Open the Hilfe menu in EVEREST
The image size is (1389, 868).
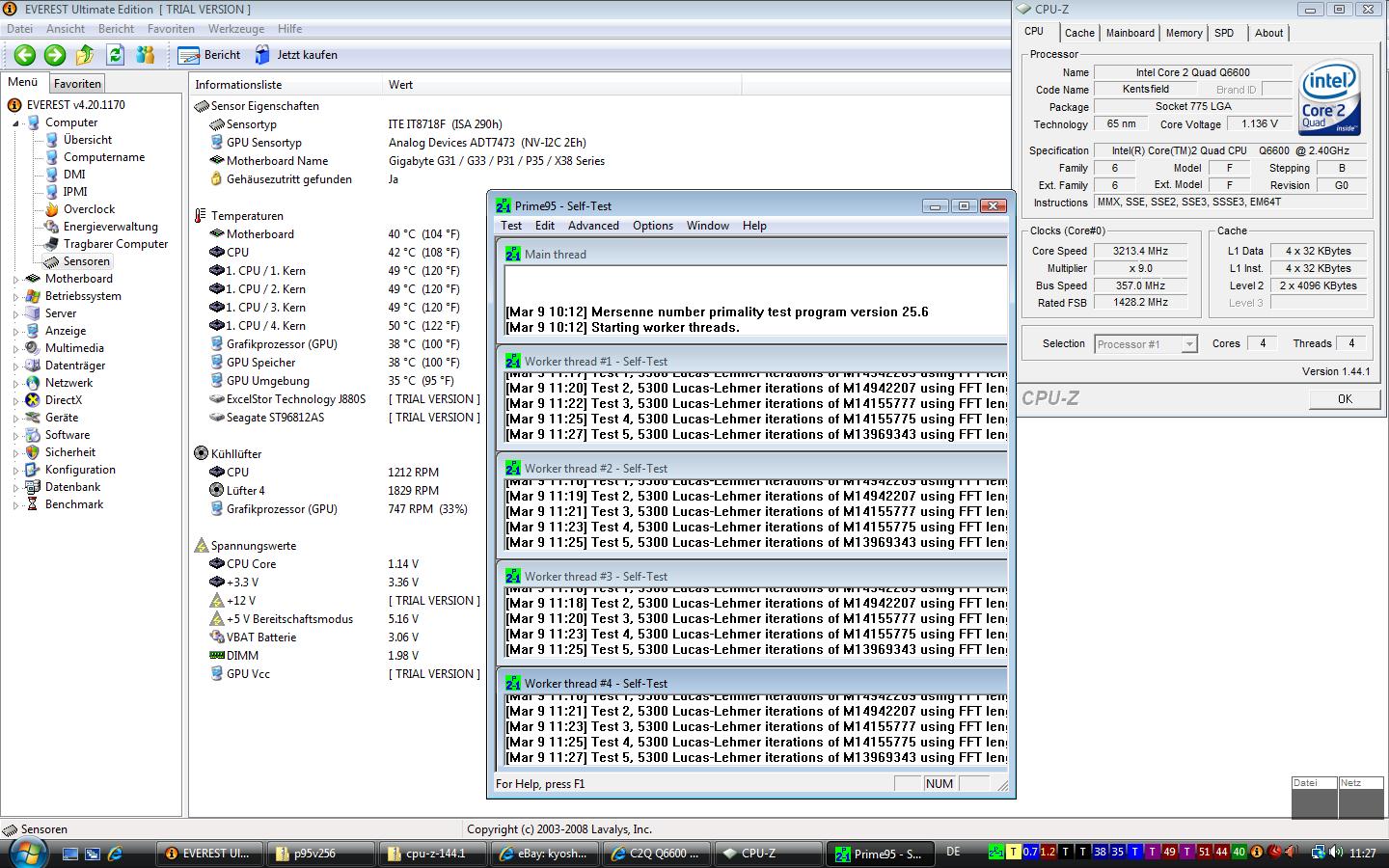click(x=289, y=29)
